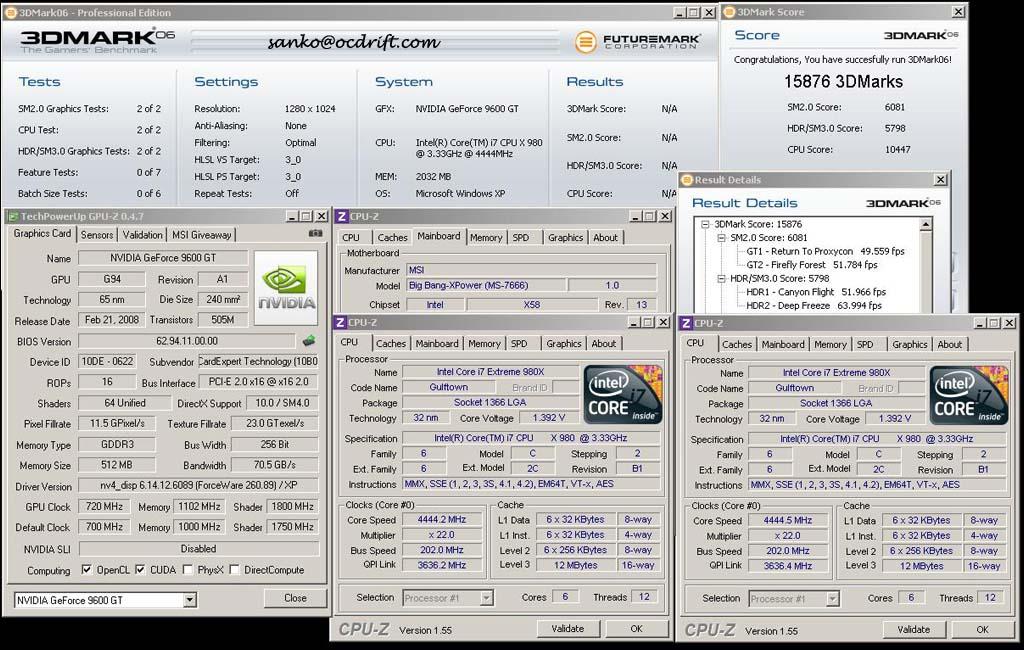1024x650 pixels.
Task: Click CPU Score 10447 in Score window
Action: [897, 150]
